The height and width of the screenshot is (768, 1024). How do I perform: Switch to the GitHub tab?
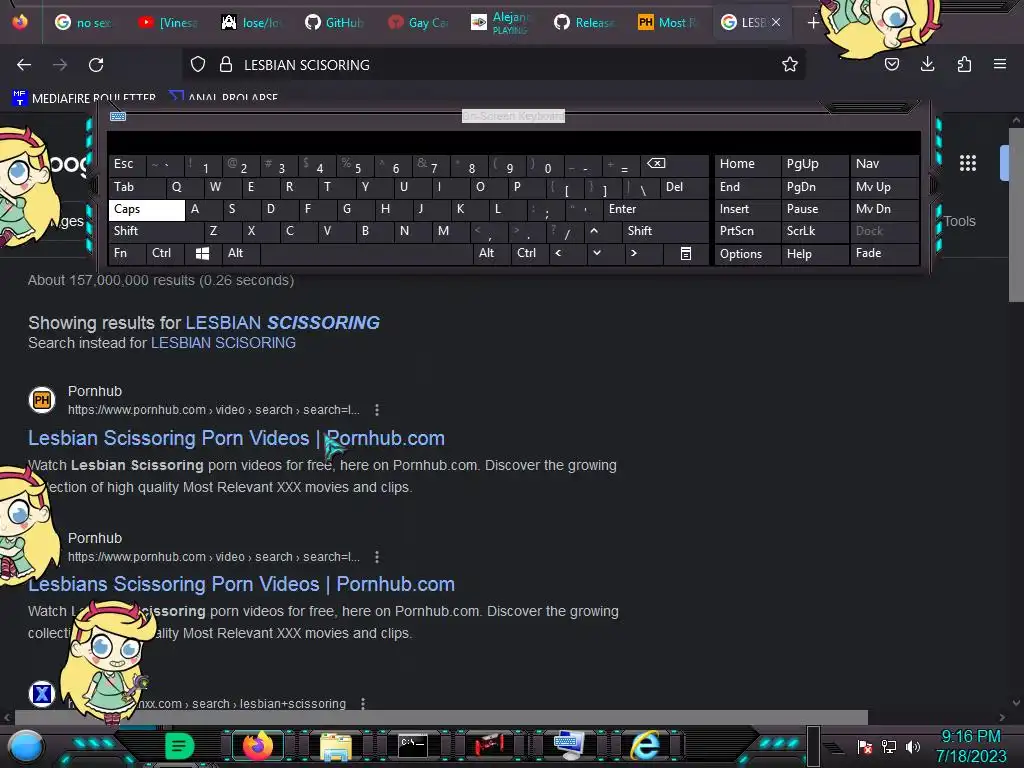334,23
